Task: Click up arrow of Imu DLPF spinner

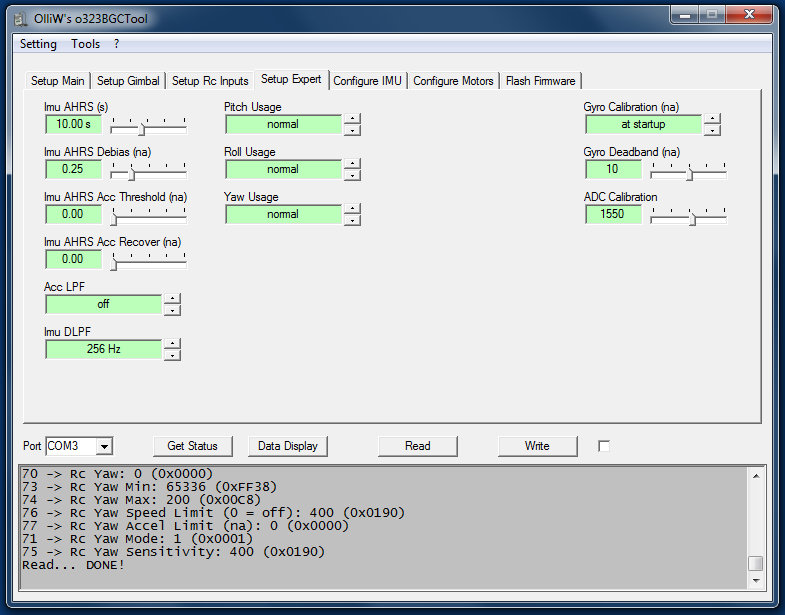Action: pyautogui.click(x=172, y=344)
